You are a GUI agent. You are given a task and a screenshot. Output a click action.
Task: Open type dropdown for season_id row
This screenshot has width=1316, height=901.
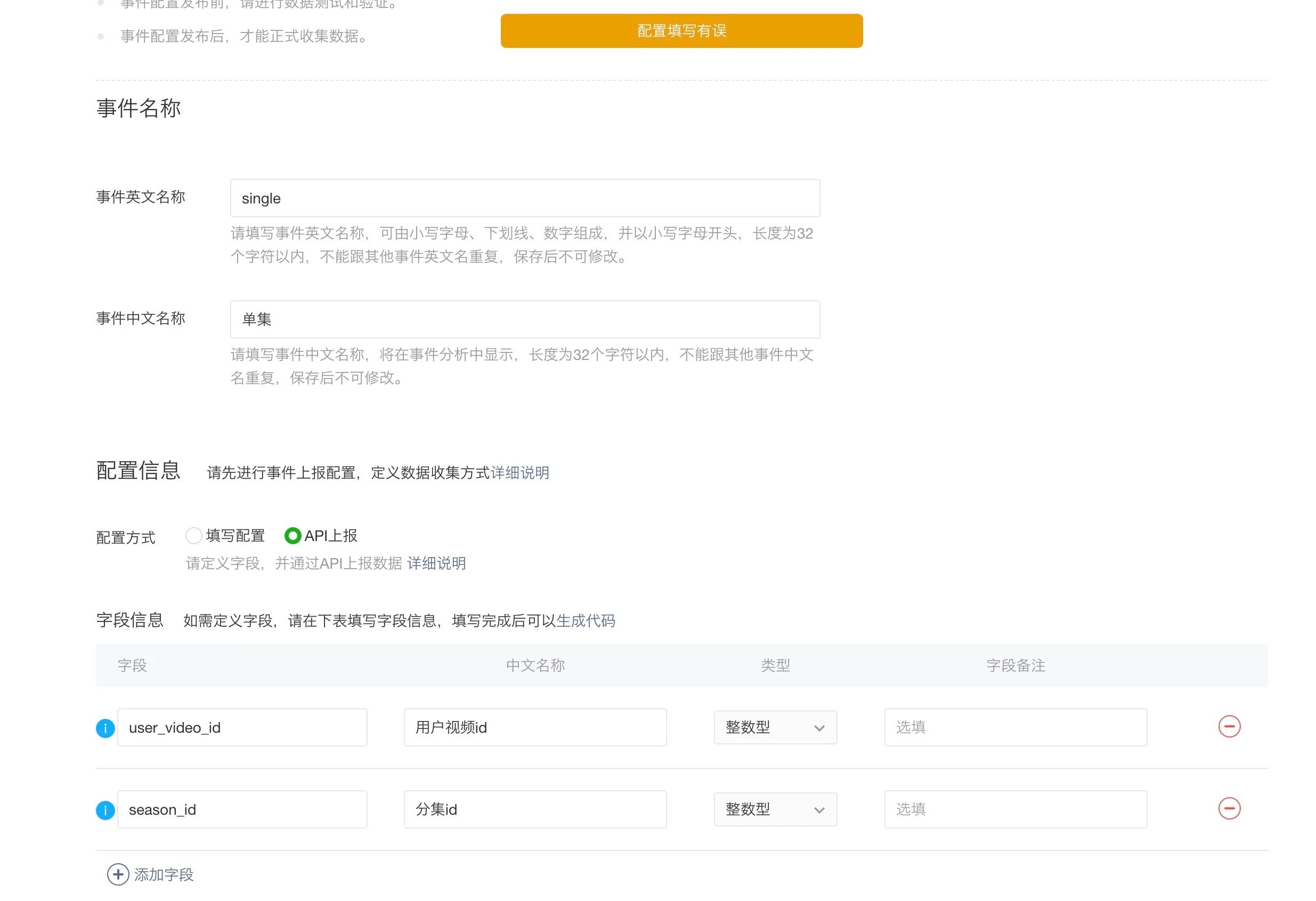point(775,809)
